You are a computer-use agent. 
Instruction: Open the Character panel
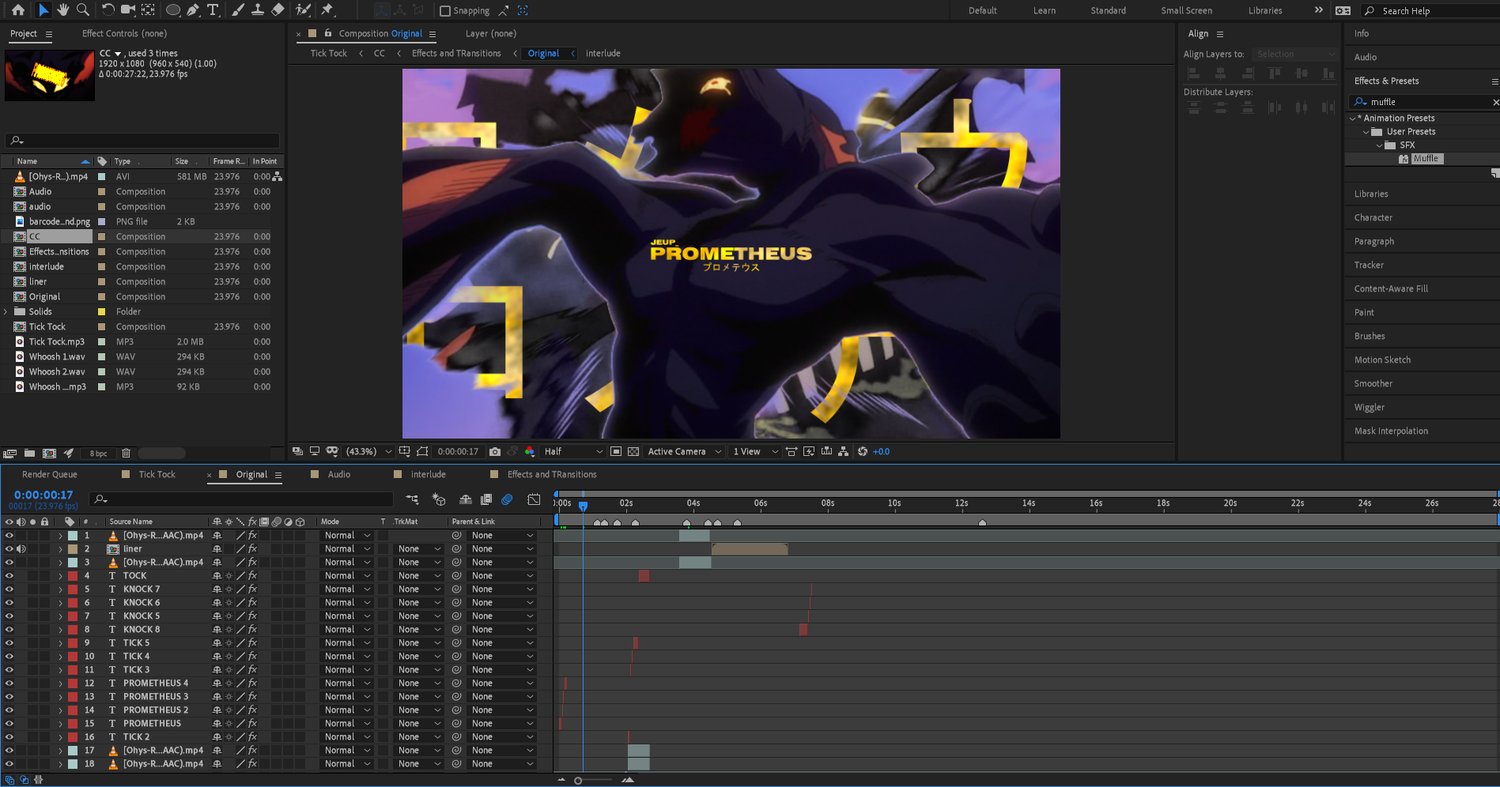(x=1373, y=218)
